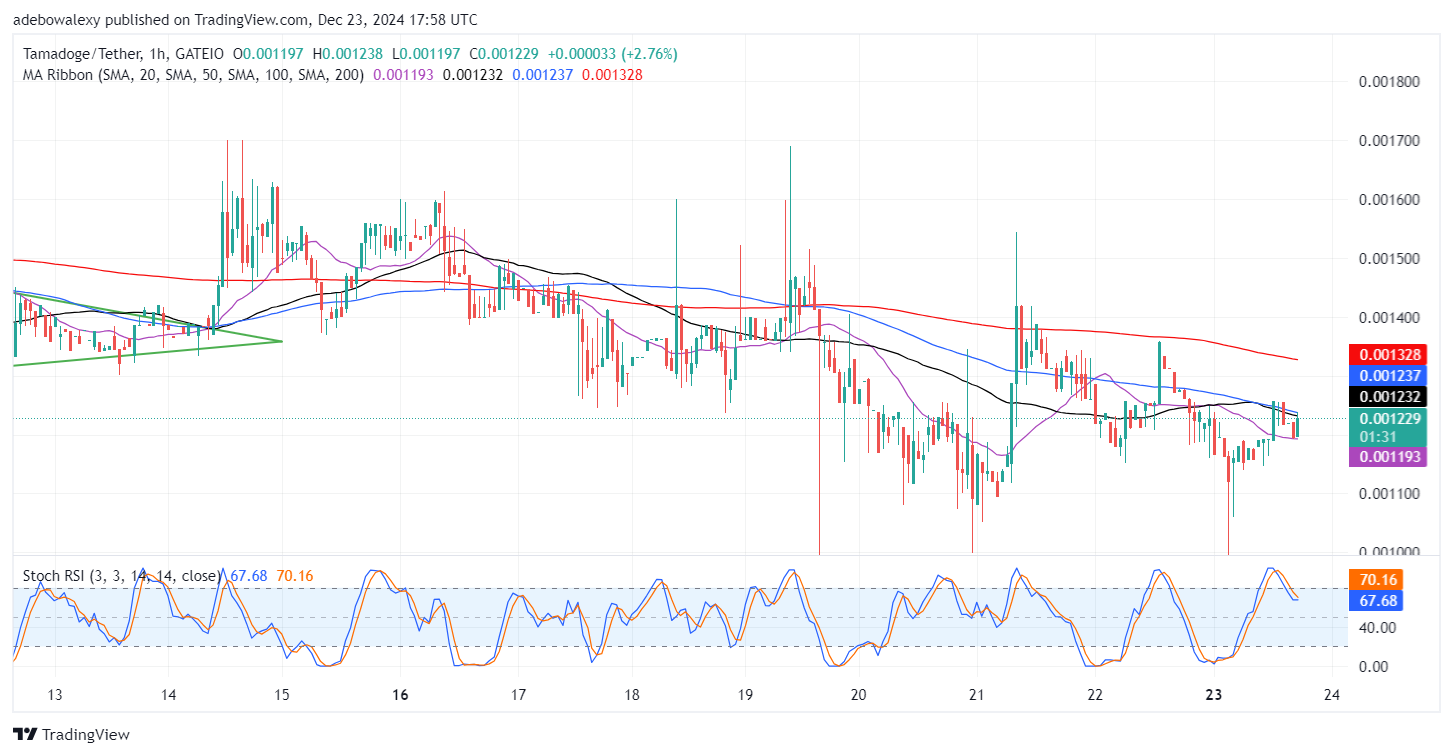
Task: Click bold date label 16 on time axis
Action: point(401,695)
